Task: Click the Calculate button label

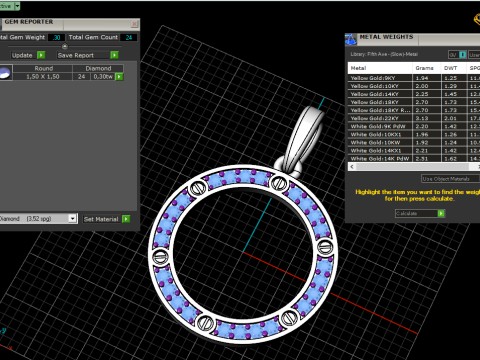Action: pos(406,213)
